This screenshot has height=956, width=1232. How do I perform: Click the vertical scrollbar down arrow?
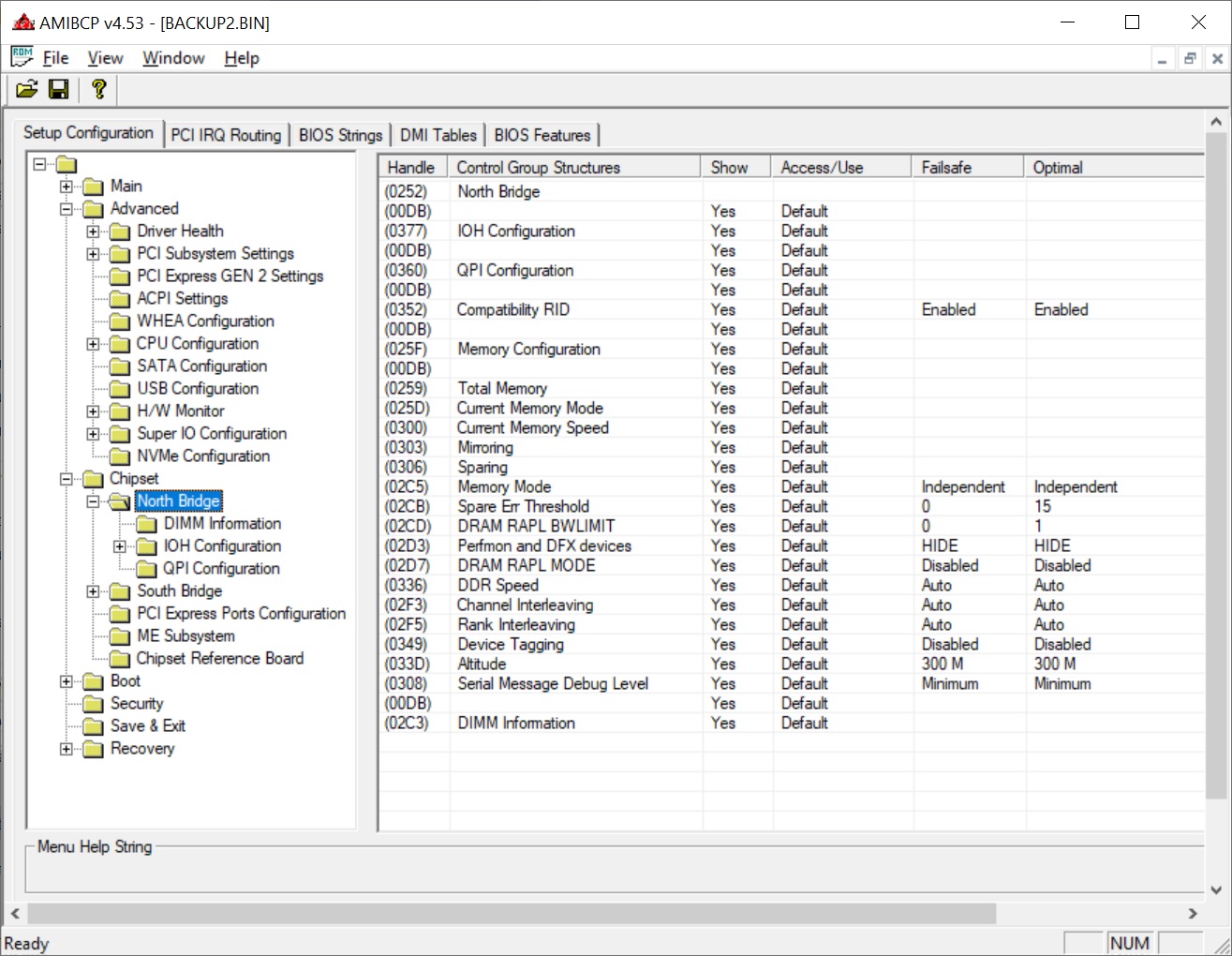(x=1216, y=890)
